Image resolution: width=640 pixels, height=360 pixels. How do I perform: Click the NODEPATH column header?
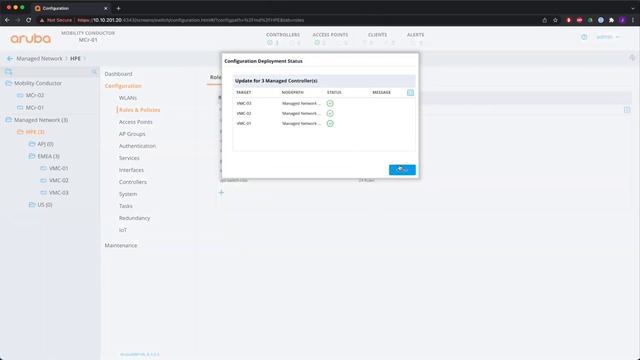click(293, 93)
